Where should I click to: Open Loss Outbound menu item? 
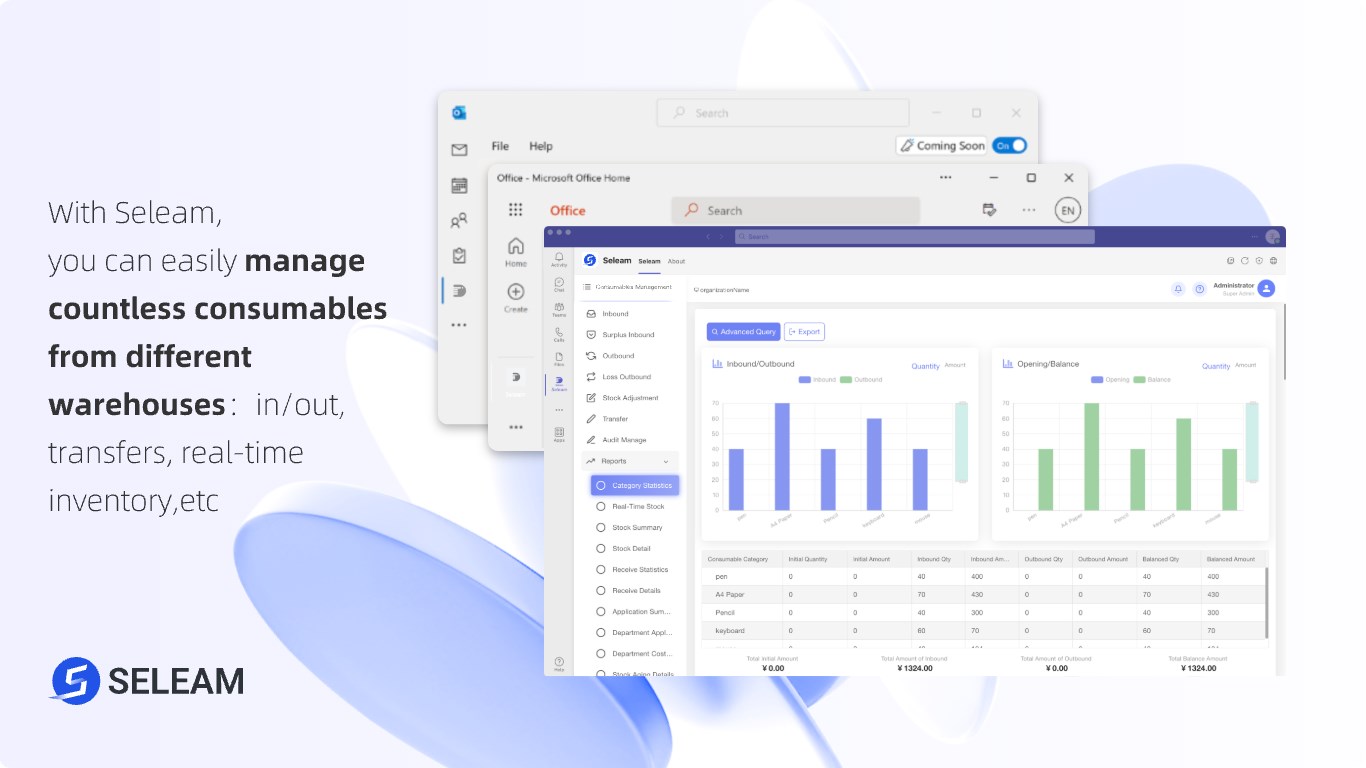629,377
